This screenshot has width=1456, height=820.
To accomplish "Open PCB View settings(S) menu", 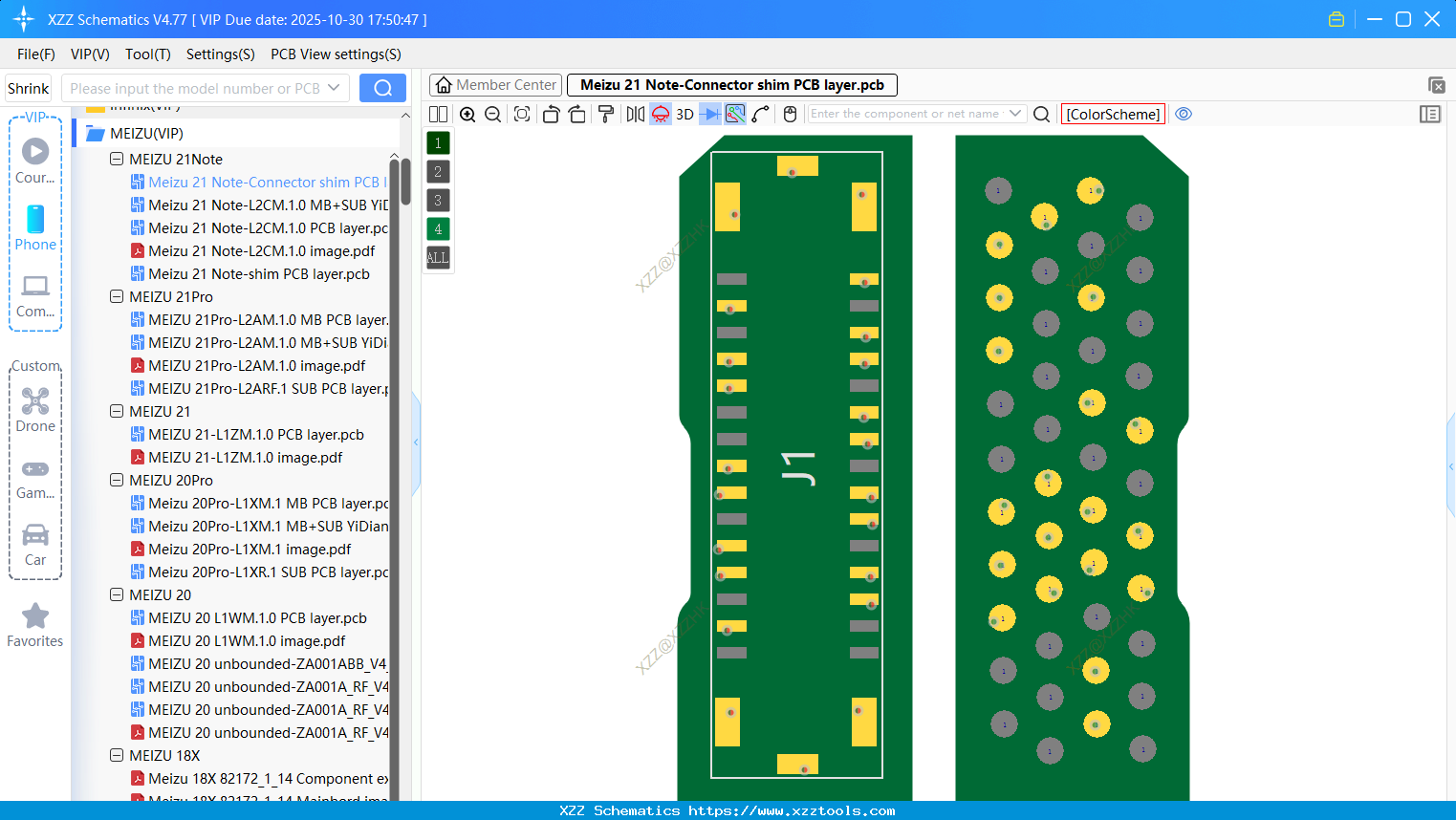I will pyautogui.click(x=336, y=54).
